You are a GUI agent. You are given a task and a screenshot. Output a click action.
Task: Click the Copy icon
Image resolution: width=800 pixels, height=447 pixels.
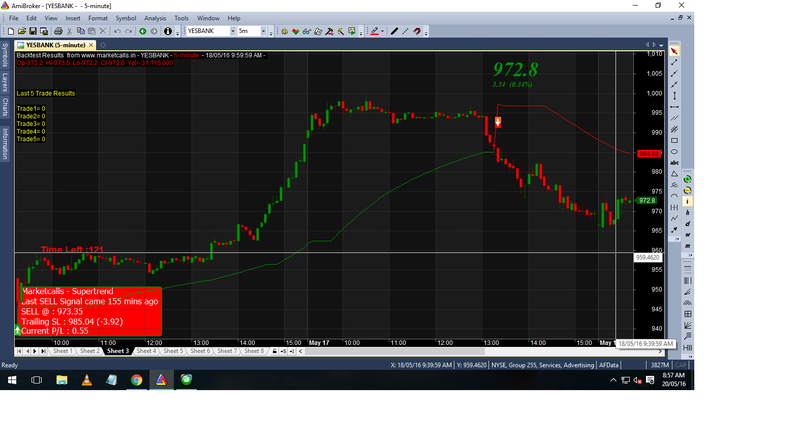tap(81, 31)
